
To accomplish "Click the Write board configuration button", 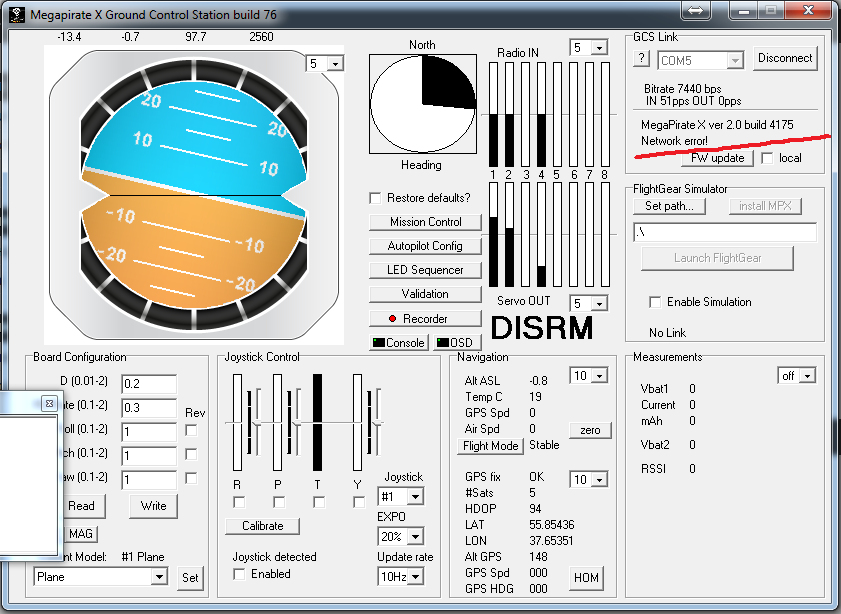I will [153, 506].
